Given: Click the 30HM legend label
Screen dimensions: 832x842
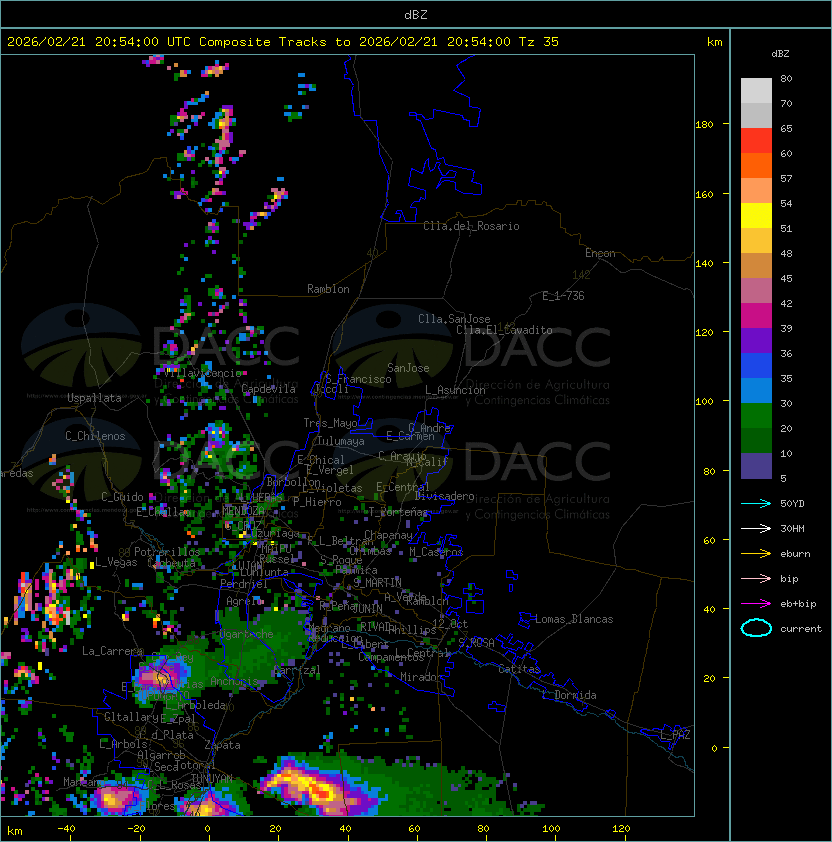Looking at the screenshot, I should point(792,528).
